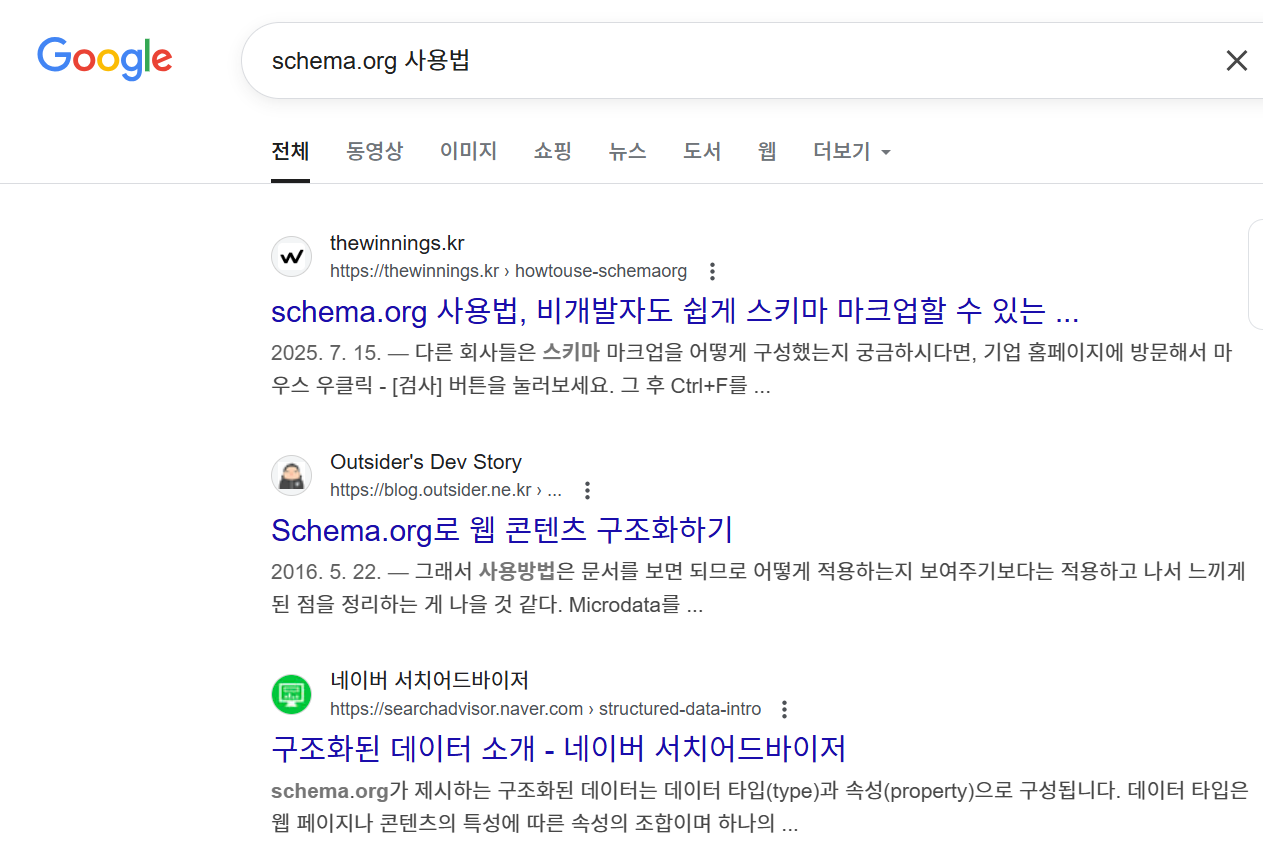
Task: Click the 네이버 서치어드바이저 green favicon
Action: pos(291,695)
